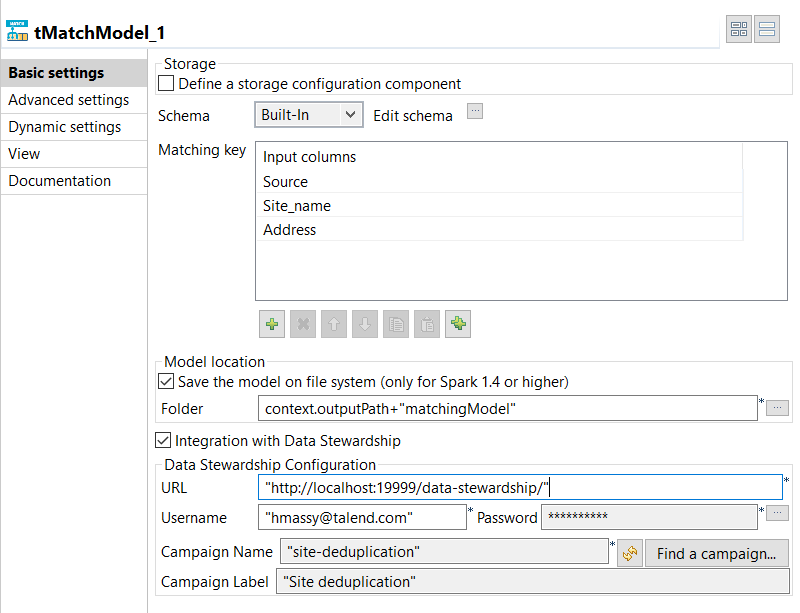This screenshot has width=800, height=613.
Task: Toggle Integration with Data Stewardship
Action: 164,440
